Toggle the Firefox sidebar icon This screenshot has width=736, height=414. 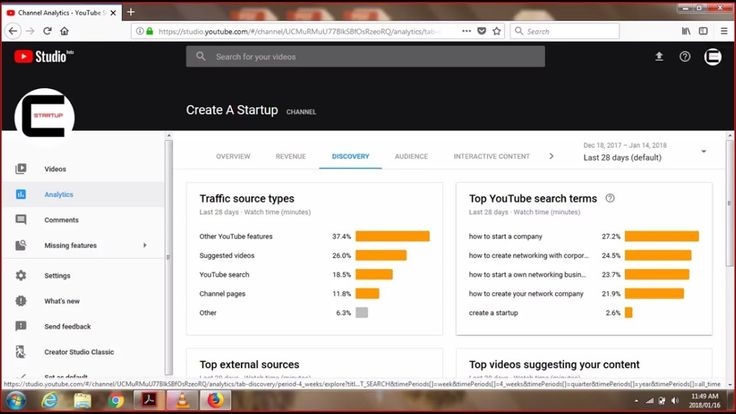click(703, 31)
